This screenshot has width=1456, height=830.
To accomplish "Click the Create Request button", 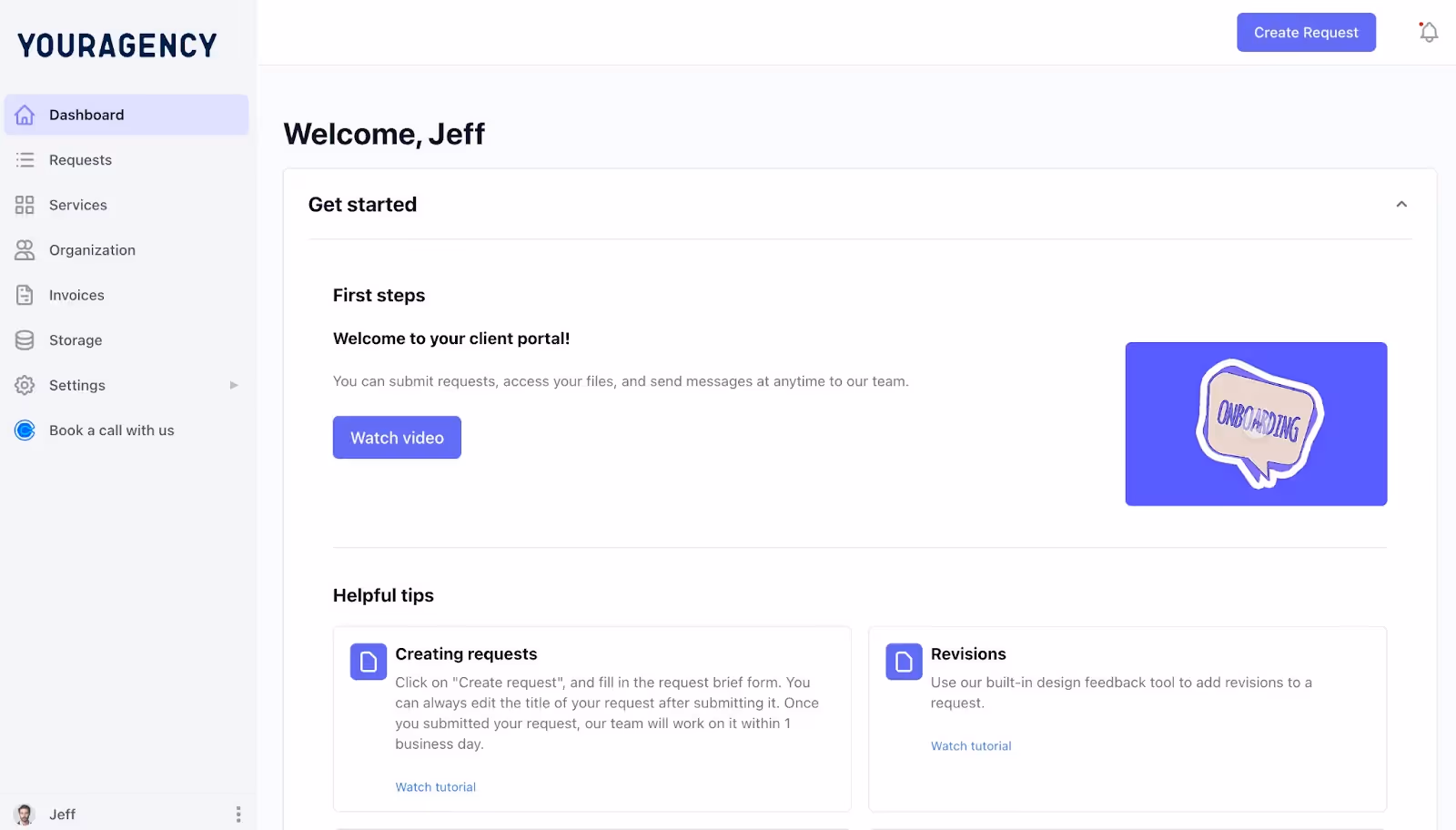I will 1306,33.
